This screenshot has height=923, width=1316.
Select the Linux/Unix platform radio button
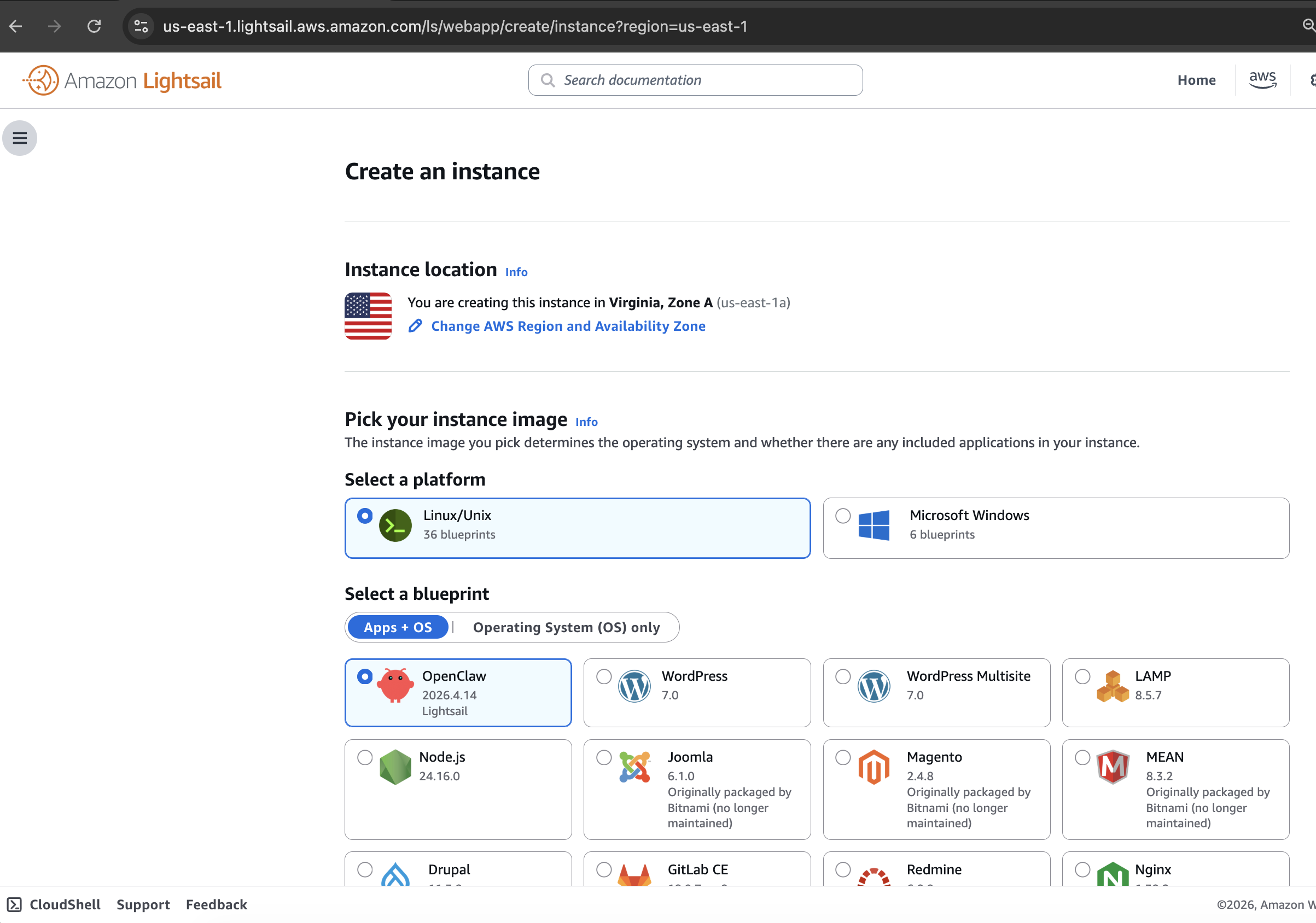tap(364, 516)
